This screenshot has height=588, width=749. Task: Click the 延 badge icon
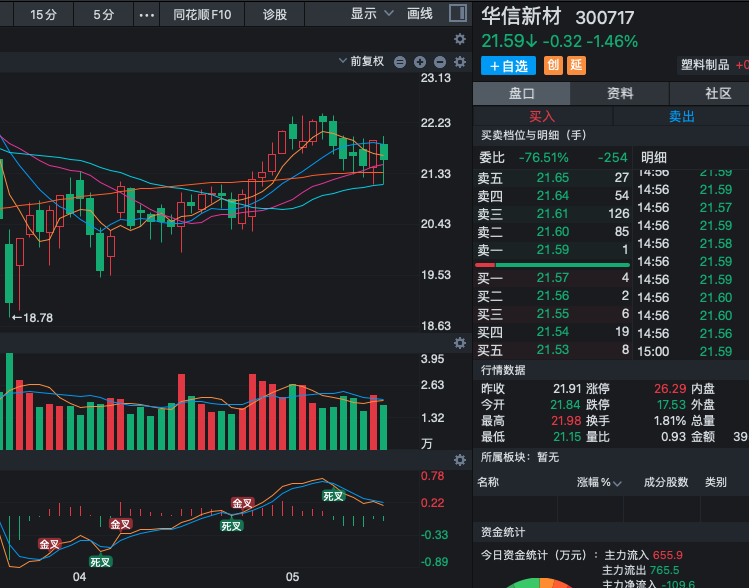(x=576, y=65)
